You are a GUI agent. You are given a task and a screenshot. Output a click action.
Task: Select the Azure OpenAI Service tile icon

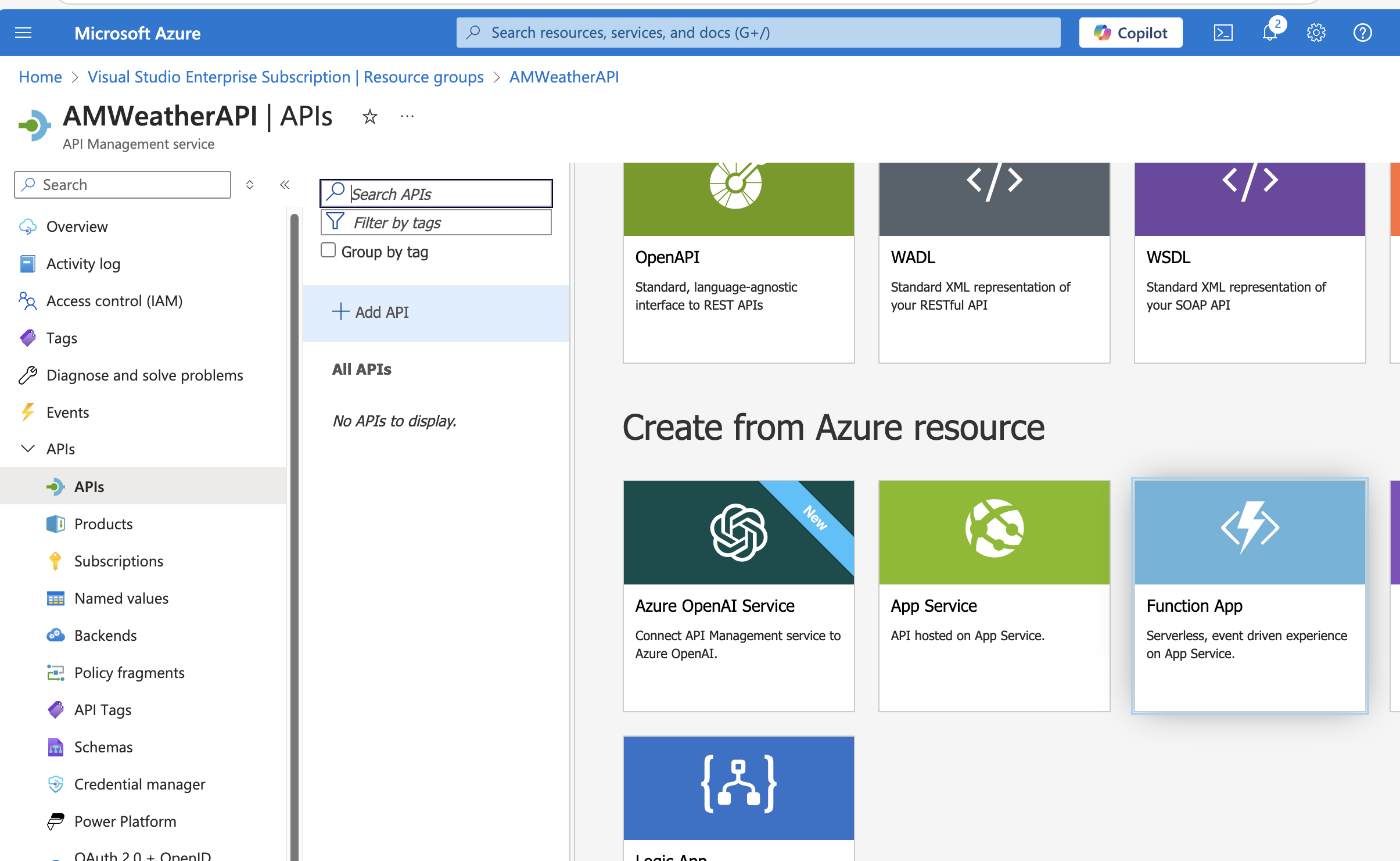pyautogui.click(x=738, y=532)
